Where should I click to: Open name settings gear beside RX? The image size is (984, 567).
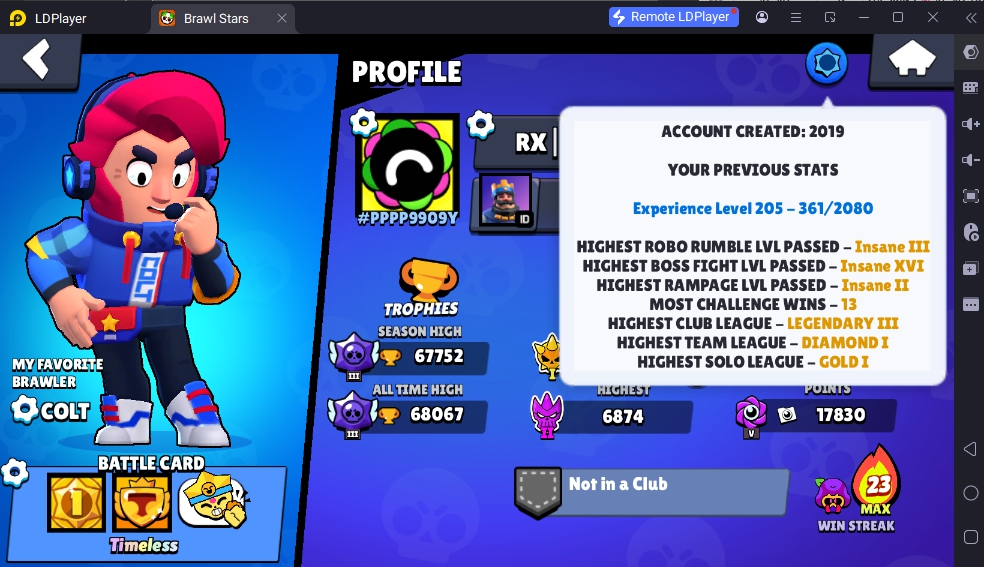pyautogui.click(x=481, y=125)
